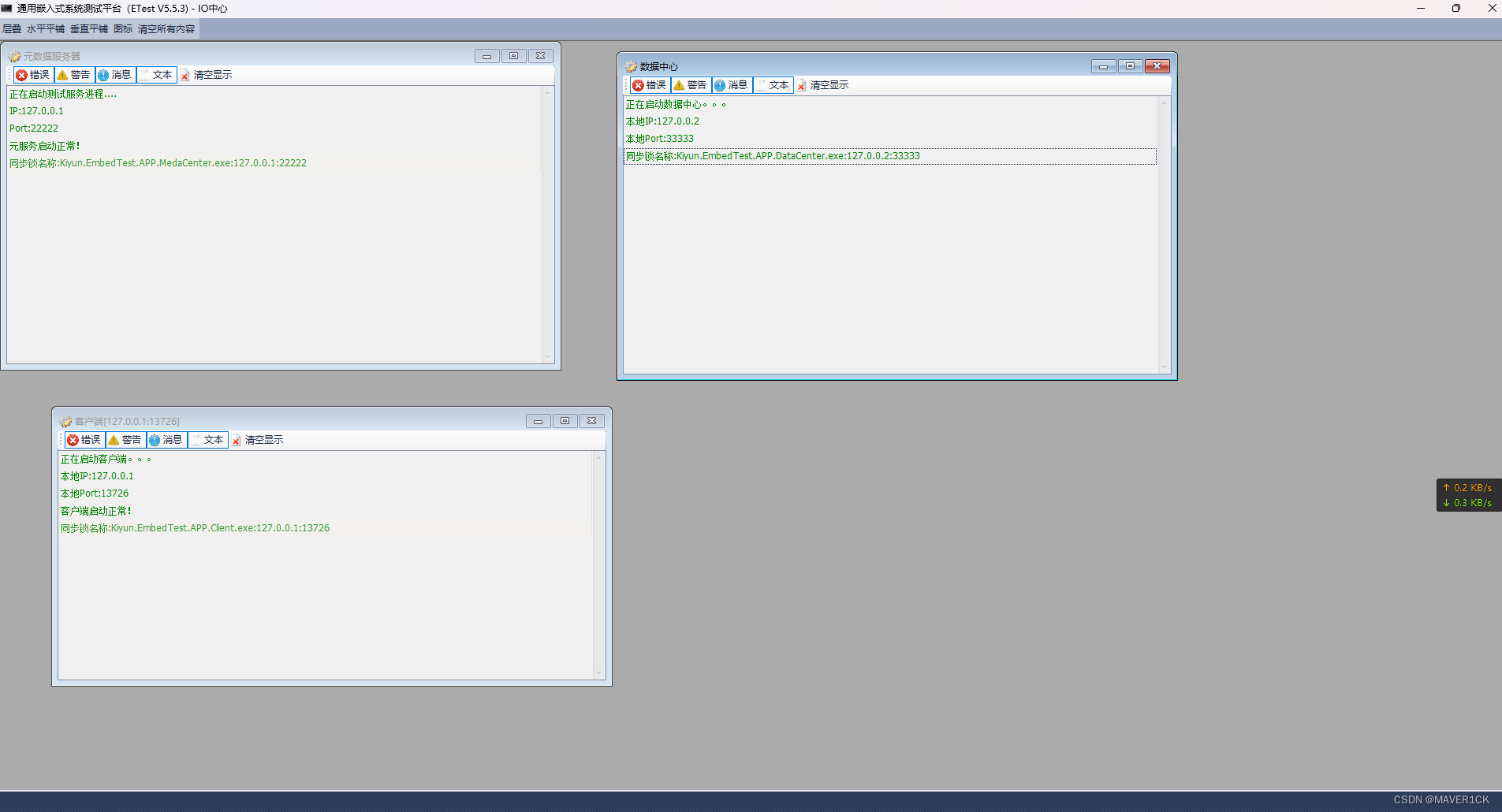Select 清空所有内容 in the menu bar
Image resolution: width=1502 pixels, height=812 pixels.
click(166, 29)
